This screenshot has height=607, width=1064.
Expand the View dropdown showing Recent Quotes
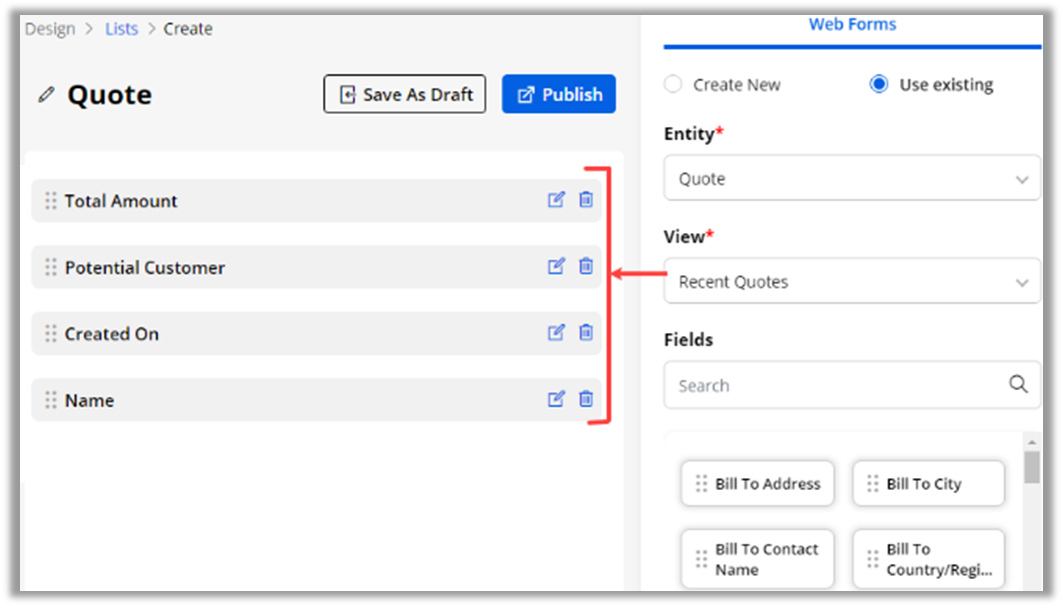tap(851, 282)
